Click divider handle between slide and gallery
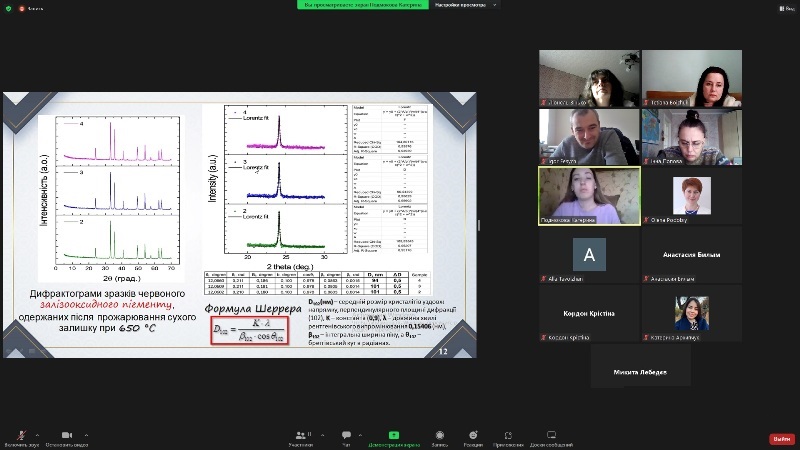This screenshot has width=800, height=450. [479, 225]
